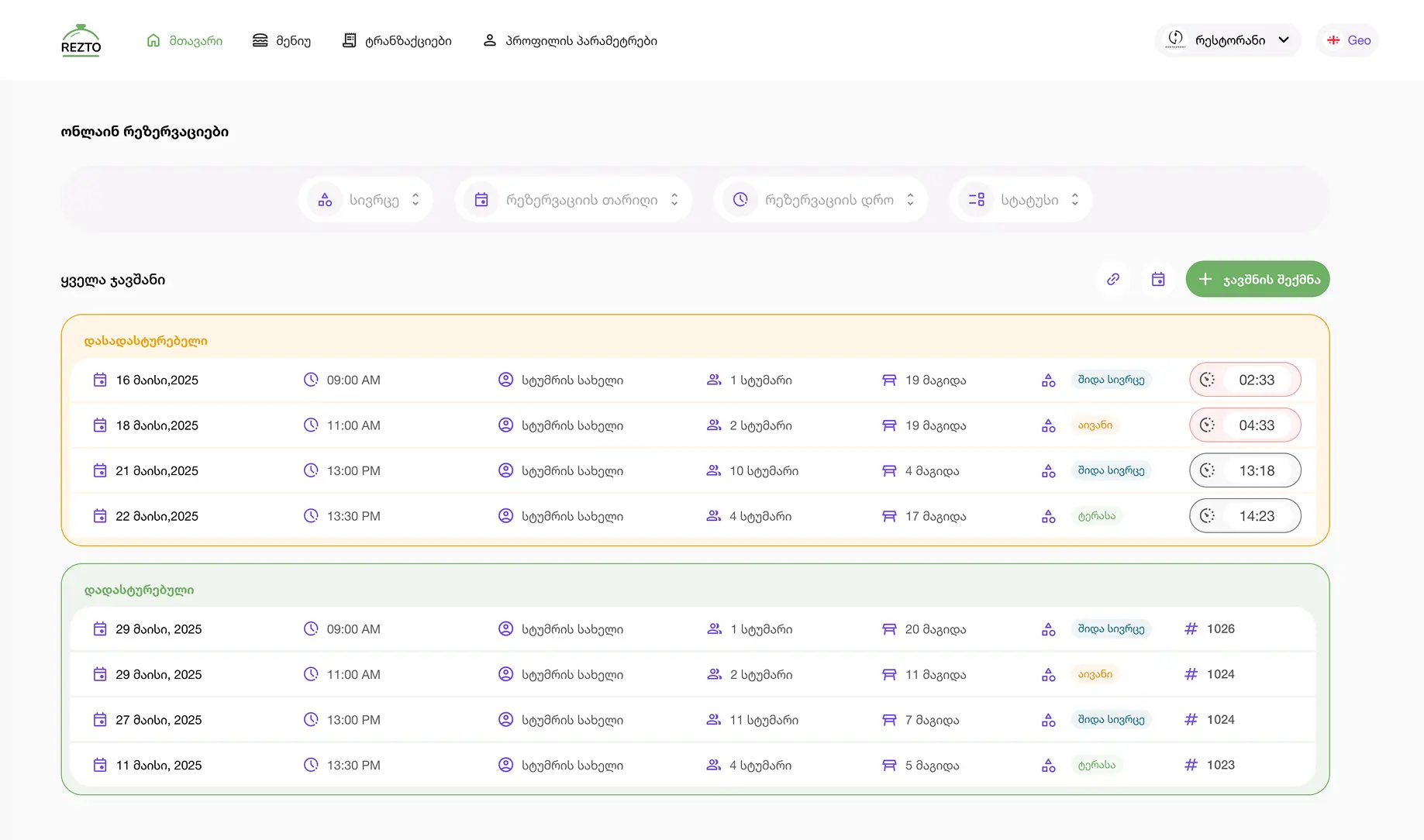Click calendar icon for 16 მაისი,2025 row

(x=100, y=380)
